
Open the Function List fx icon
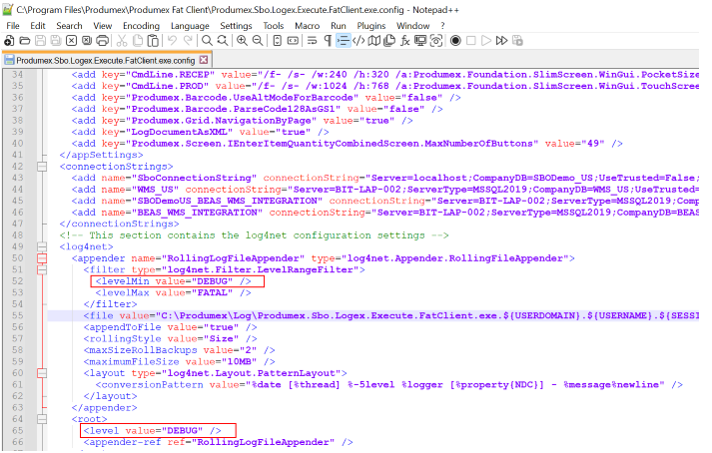[x=405, y=41]
